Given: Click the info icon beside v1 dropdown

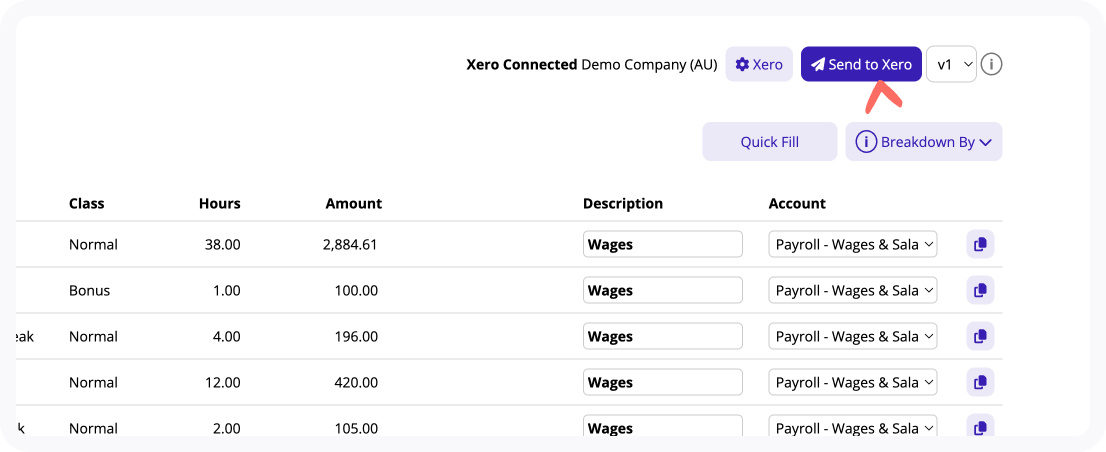Looking at the screenshot, I should (x=991, y=64).
